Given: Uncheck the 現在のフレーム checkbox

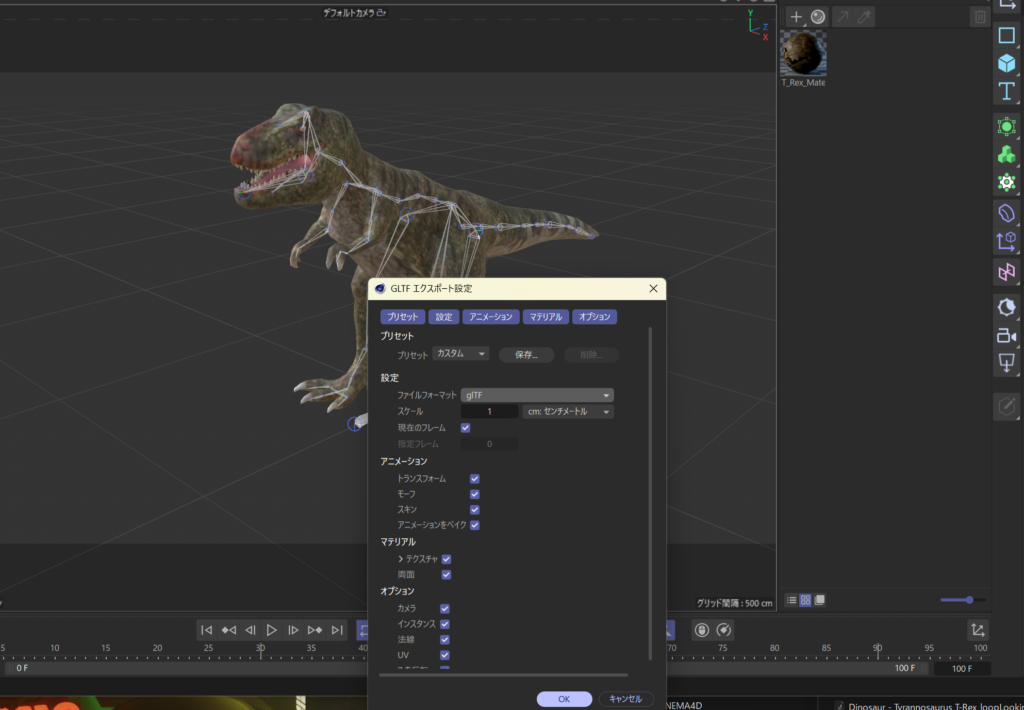Looking at the screenshot, I should pyautogui.click(x=466, y=428).
